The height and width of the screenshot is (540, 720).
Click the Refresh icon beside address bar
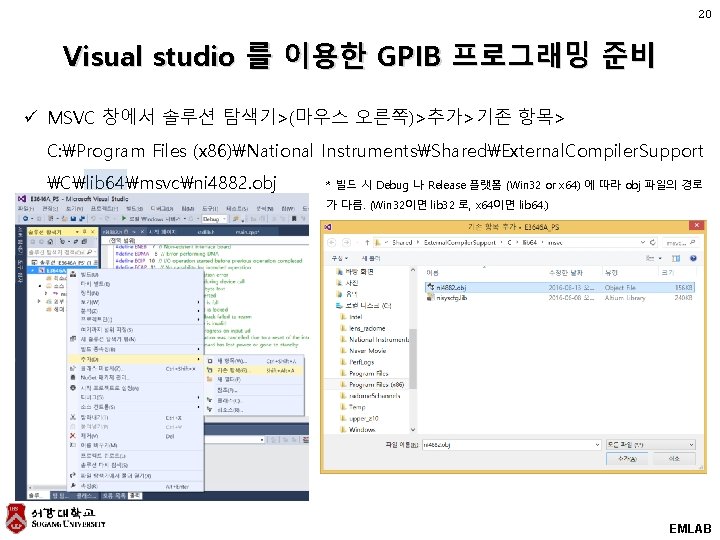coord(652,242)
